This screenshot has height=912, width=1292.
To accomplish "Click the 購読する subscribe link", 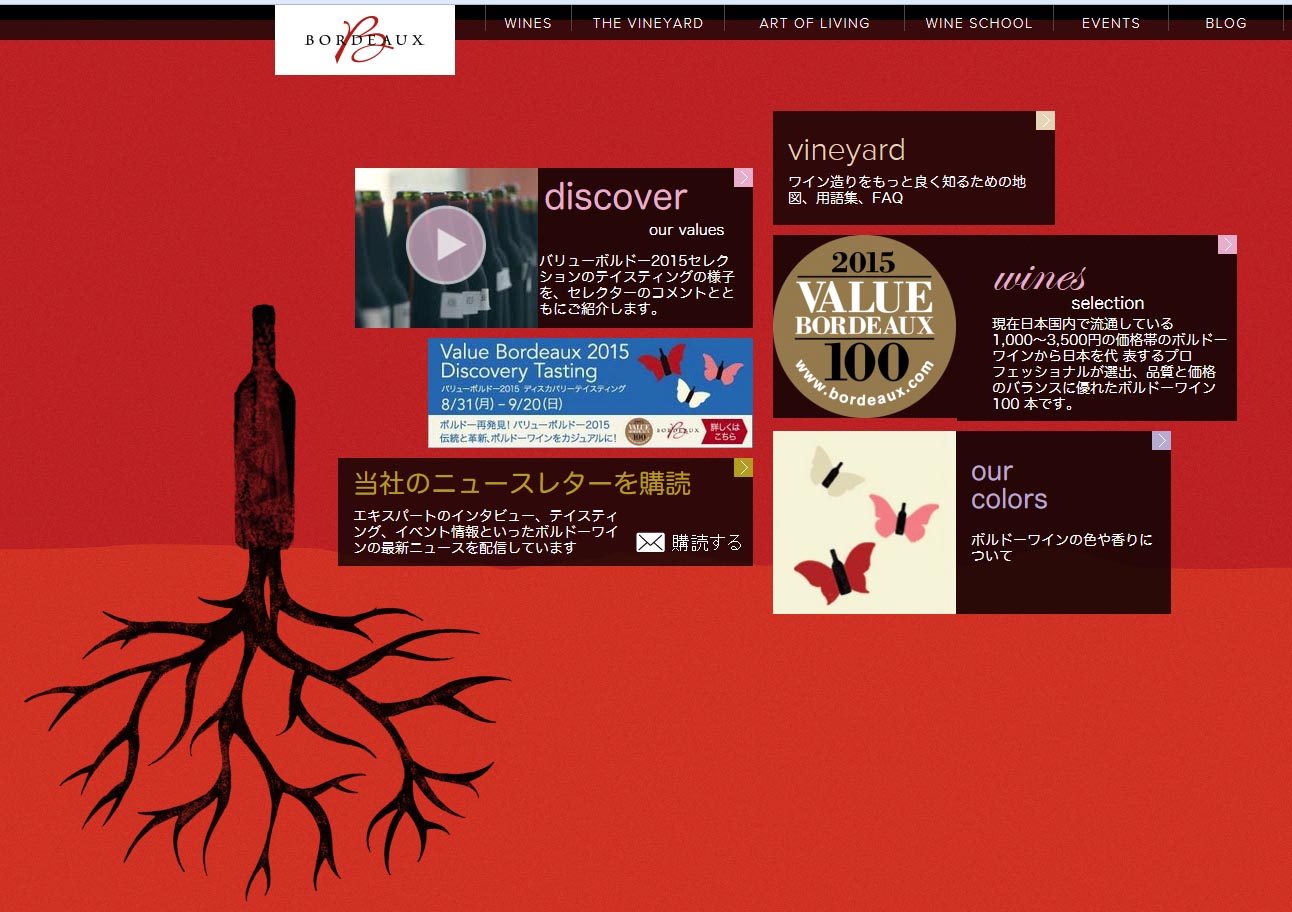I will click(x=707, y=542).
